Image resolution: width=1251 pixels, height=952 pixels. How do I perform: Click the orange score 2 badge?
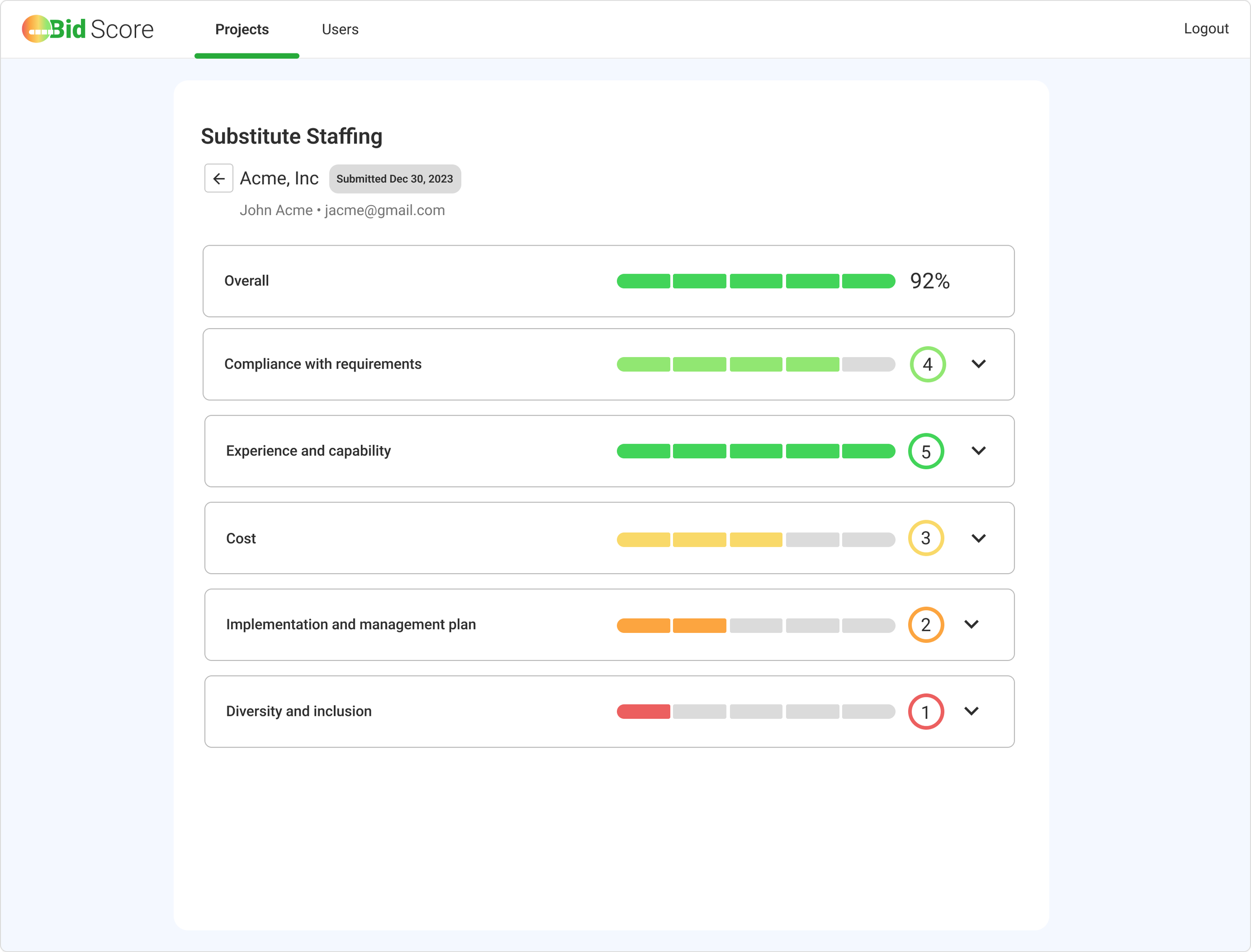pyautogui.click(x=926, y=624)
